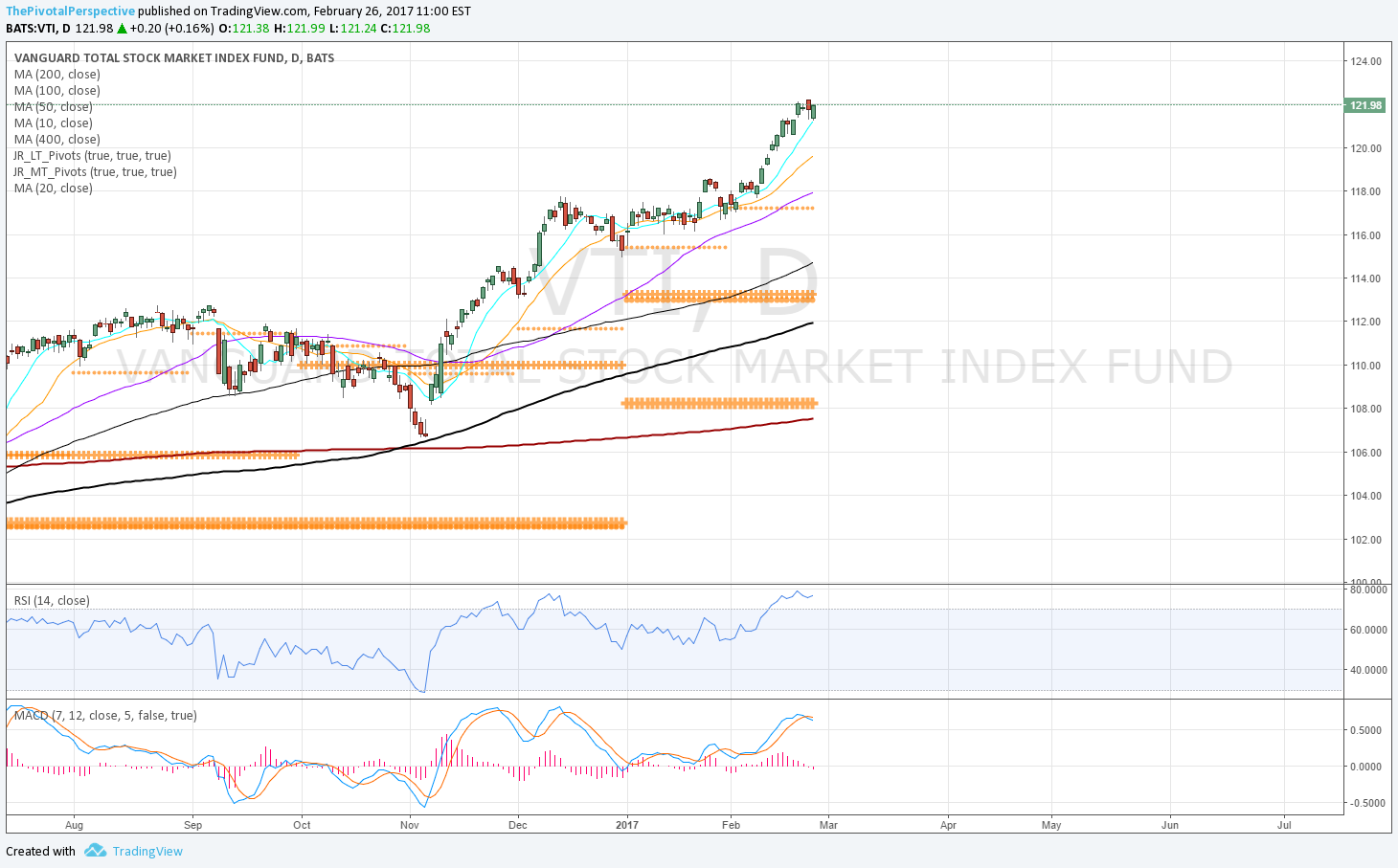Image resolution: width=1398 pixels, height=868 pixels.
Task: Click the Jul label on time axis
Action: coord(1284,825)
